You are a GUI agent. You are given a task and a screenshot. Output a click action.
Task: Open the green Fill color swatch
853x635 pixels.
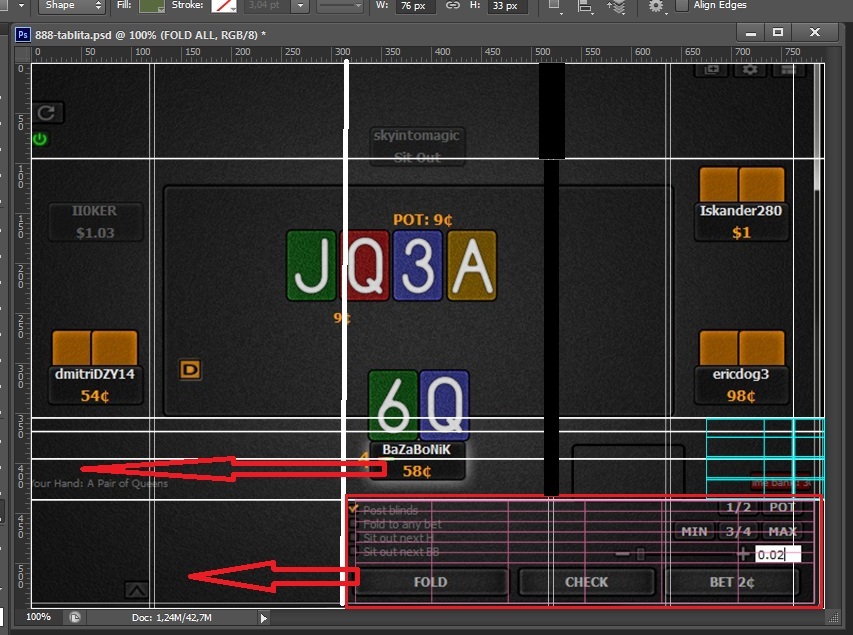point(152,5)
